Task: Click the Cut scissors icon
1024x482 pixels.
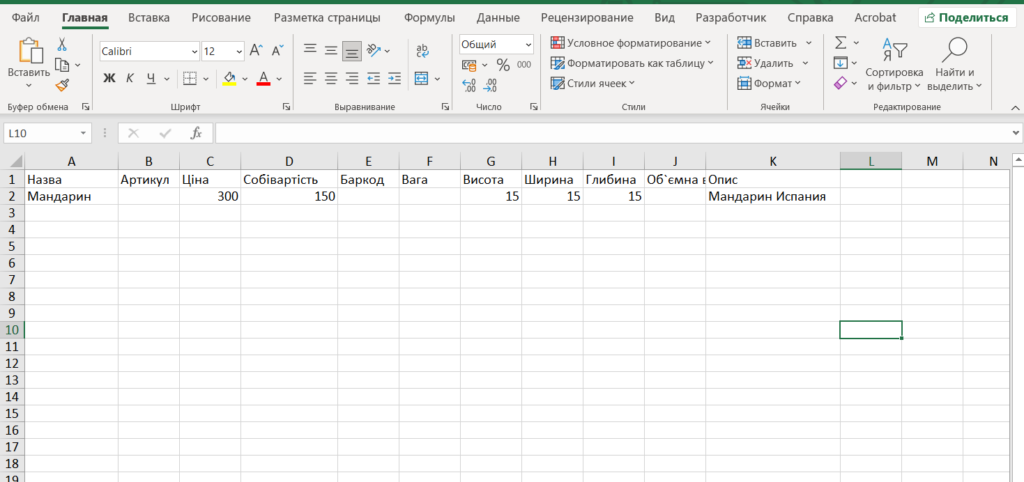Action: 62,44
